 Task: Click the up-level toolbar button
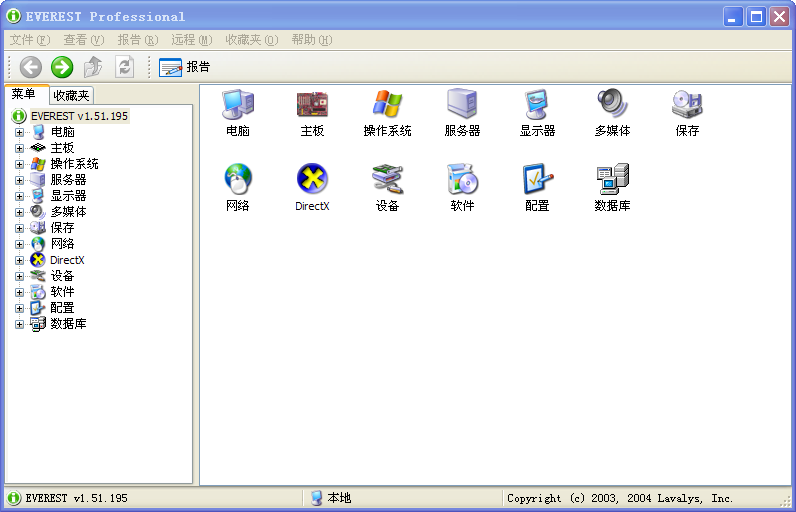(x=93, y=67)
